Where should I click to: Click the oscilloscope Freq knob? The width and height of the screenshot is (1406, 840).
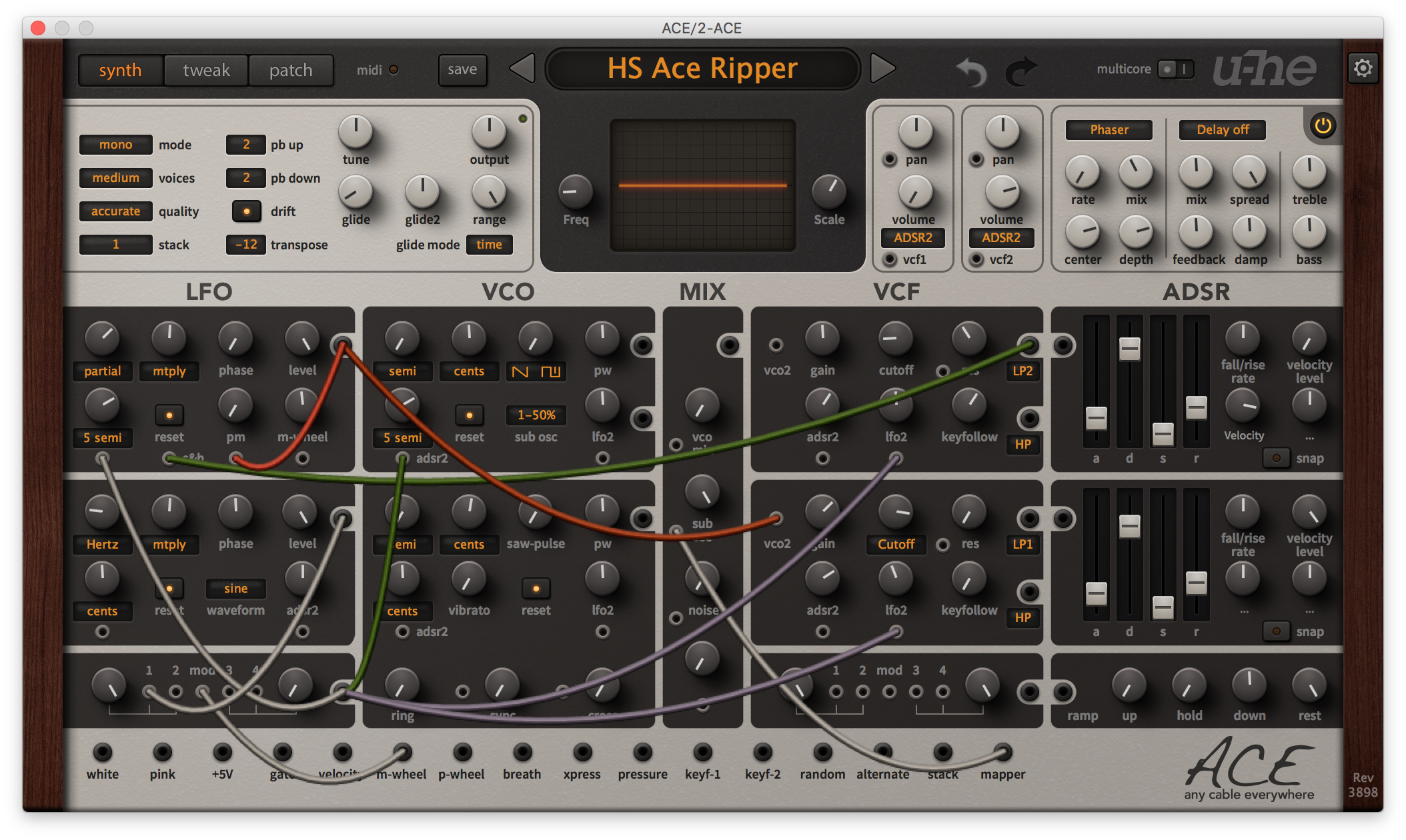click(x=575, y=192)
